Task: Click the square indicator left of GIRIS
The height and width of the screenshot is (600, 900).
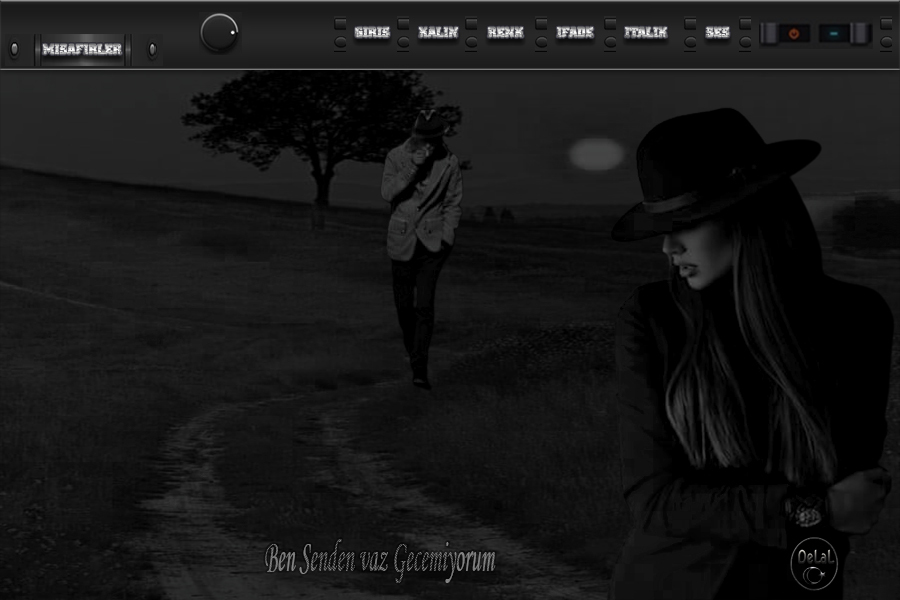Action: (340, 22)
